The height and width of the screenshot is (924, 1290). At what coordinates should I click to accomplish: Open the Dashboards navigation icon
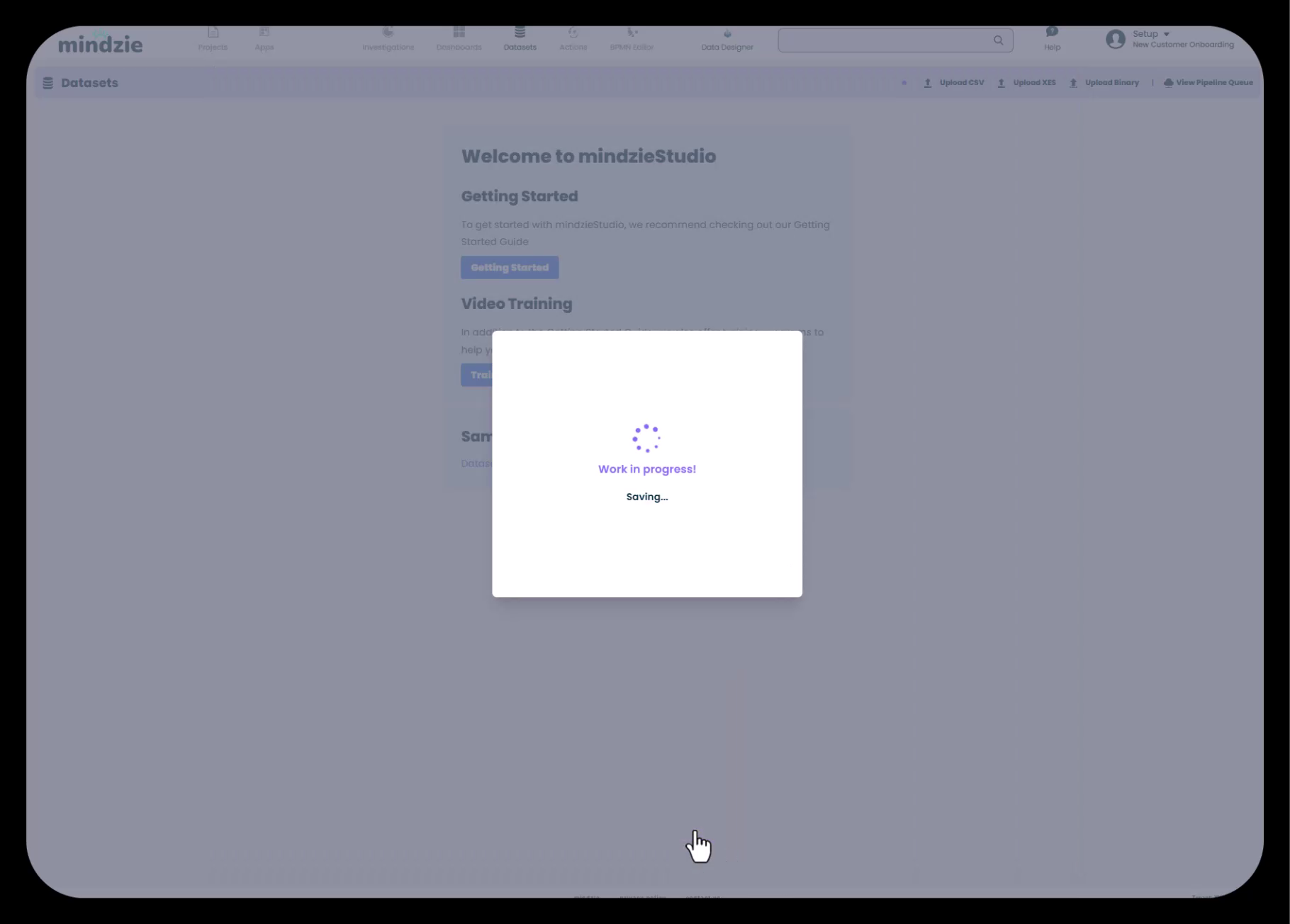coord(459,33)
